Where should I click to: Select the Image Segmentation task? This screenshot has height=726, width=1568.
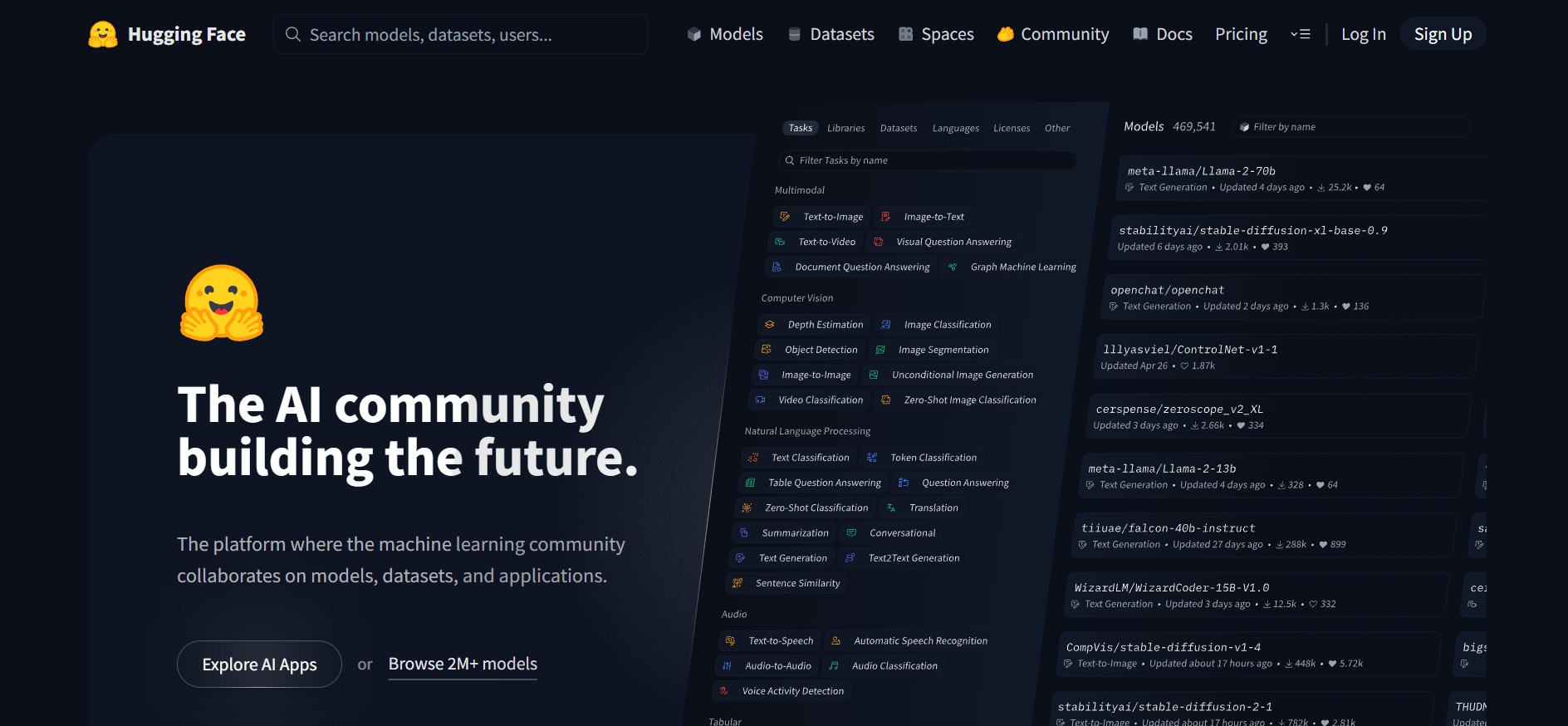(x=932, y=350)
